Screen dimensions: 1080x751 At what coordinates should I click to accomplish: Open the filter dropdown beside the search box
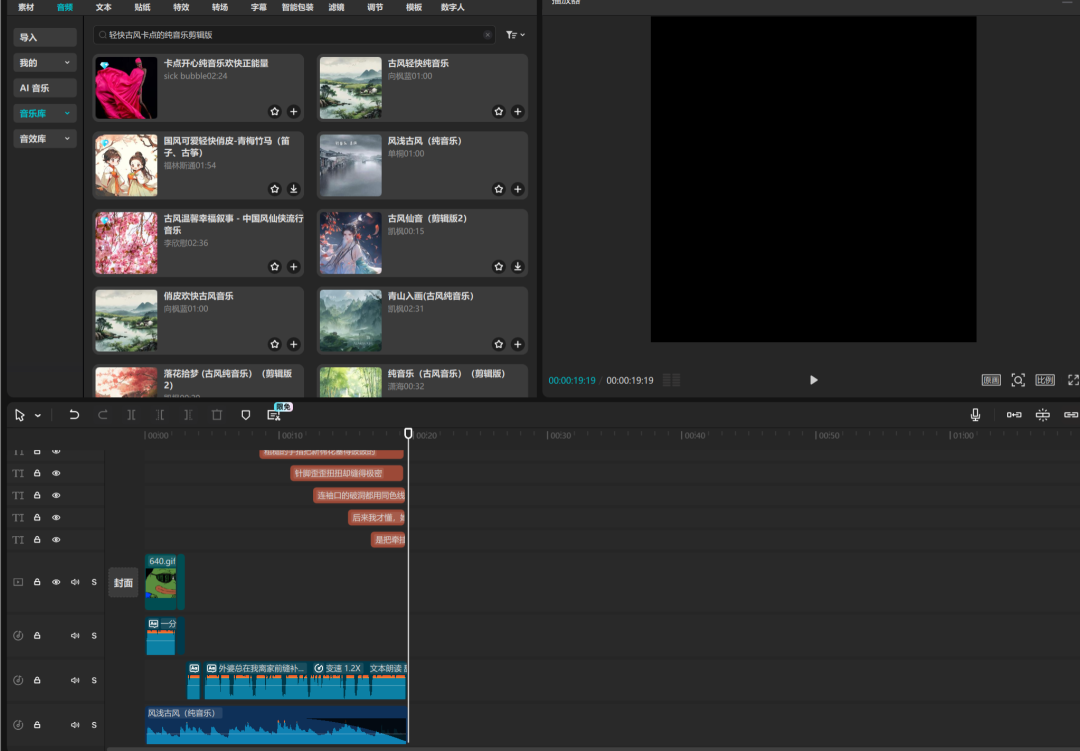pyautogui.click(x=515, y=35)
